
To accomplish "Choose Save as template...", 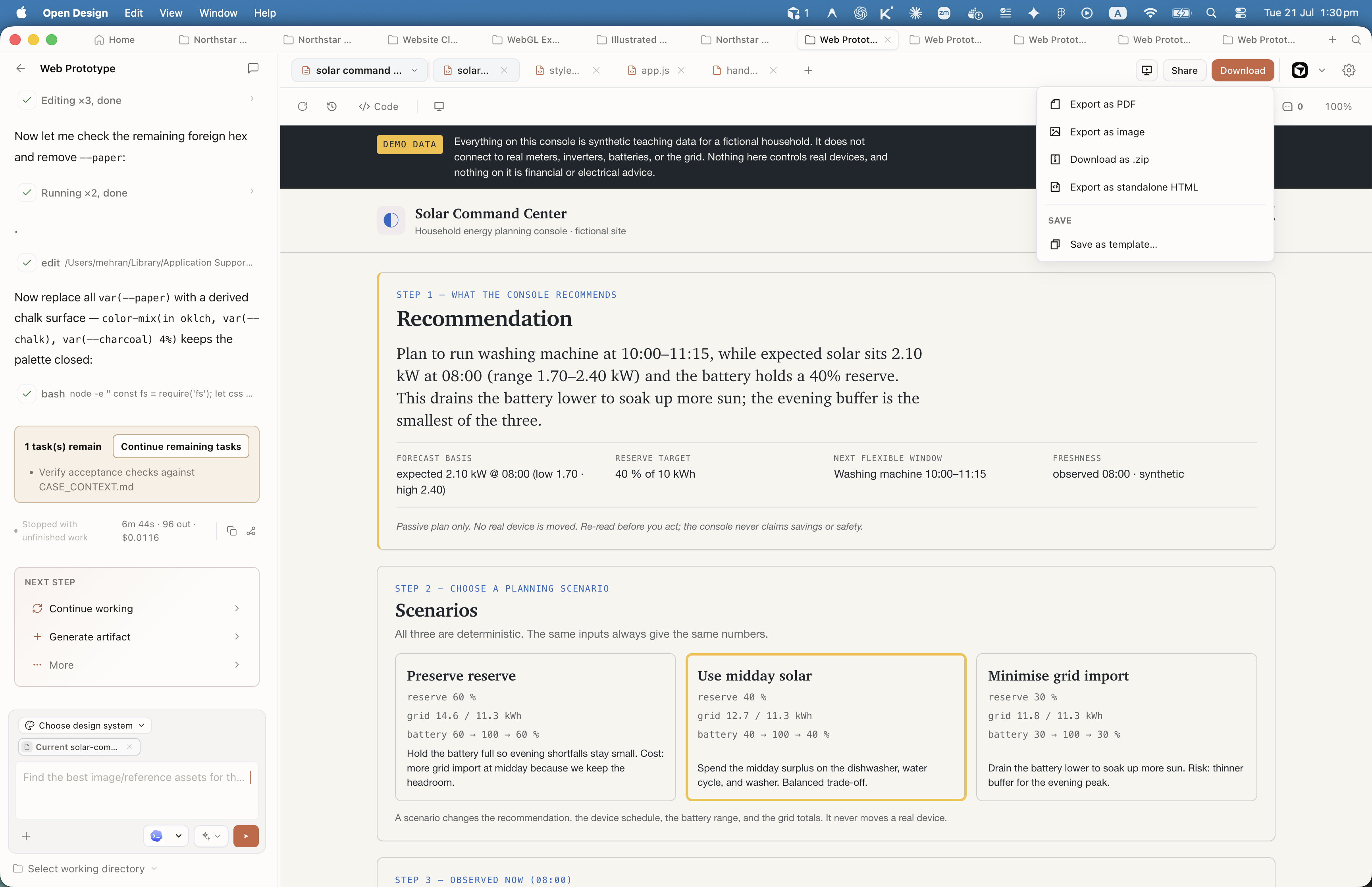I will coord(1155,244).
